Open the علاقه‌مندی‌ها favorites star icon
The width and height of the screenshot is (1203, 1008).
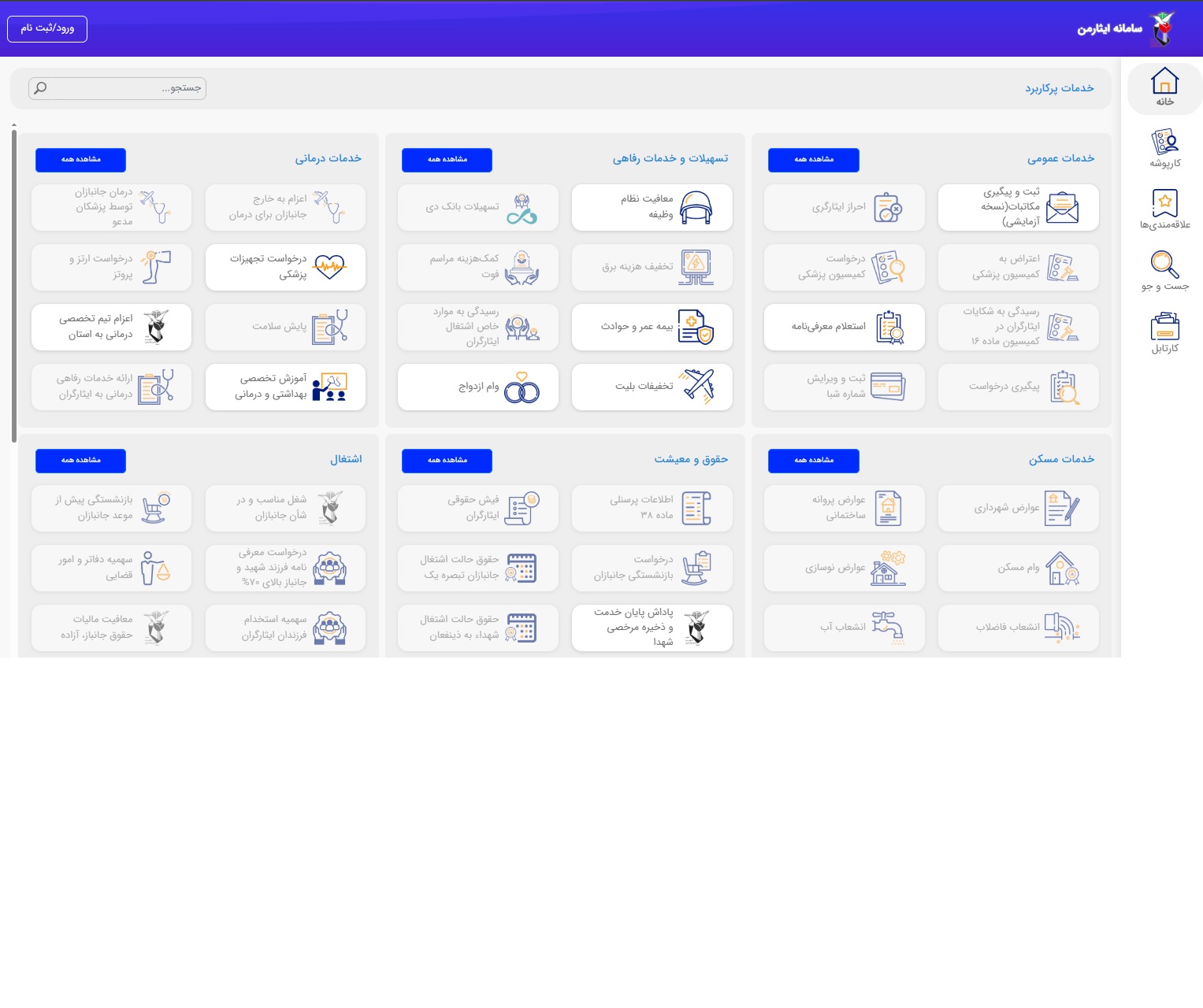point(1164,203)
